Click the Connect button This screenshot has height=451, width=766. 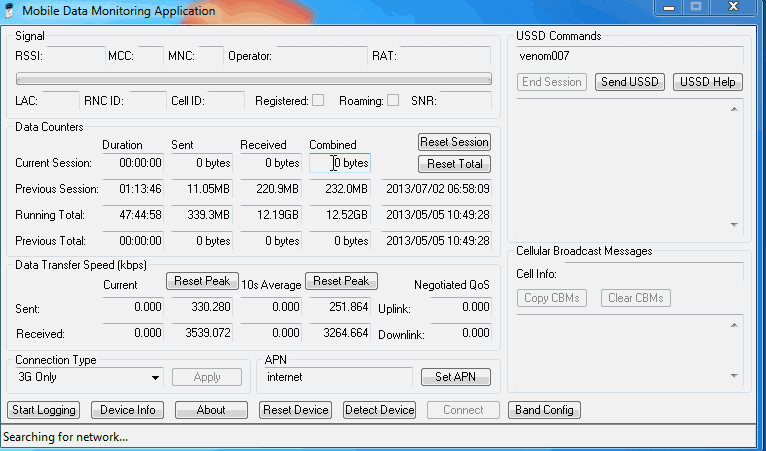(463, 410)
